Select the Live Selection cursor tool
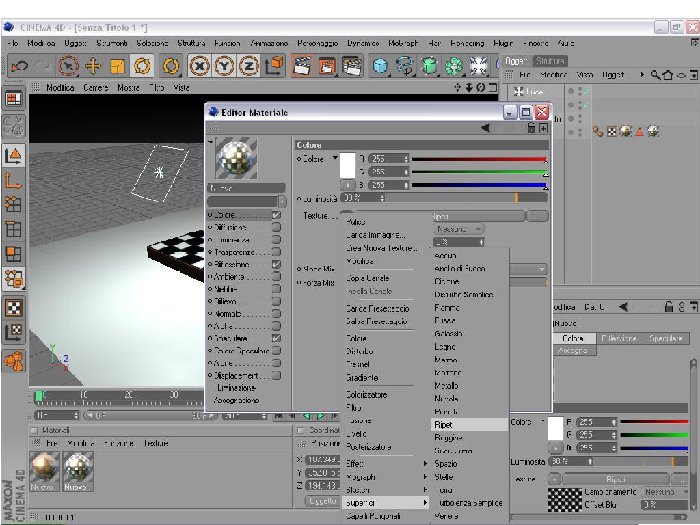Viewport: 700px width, 525px height. tap(68, 67)
